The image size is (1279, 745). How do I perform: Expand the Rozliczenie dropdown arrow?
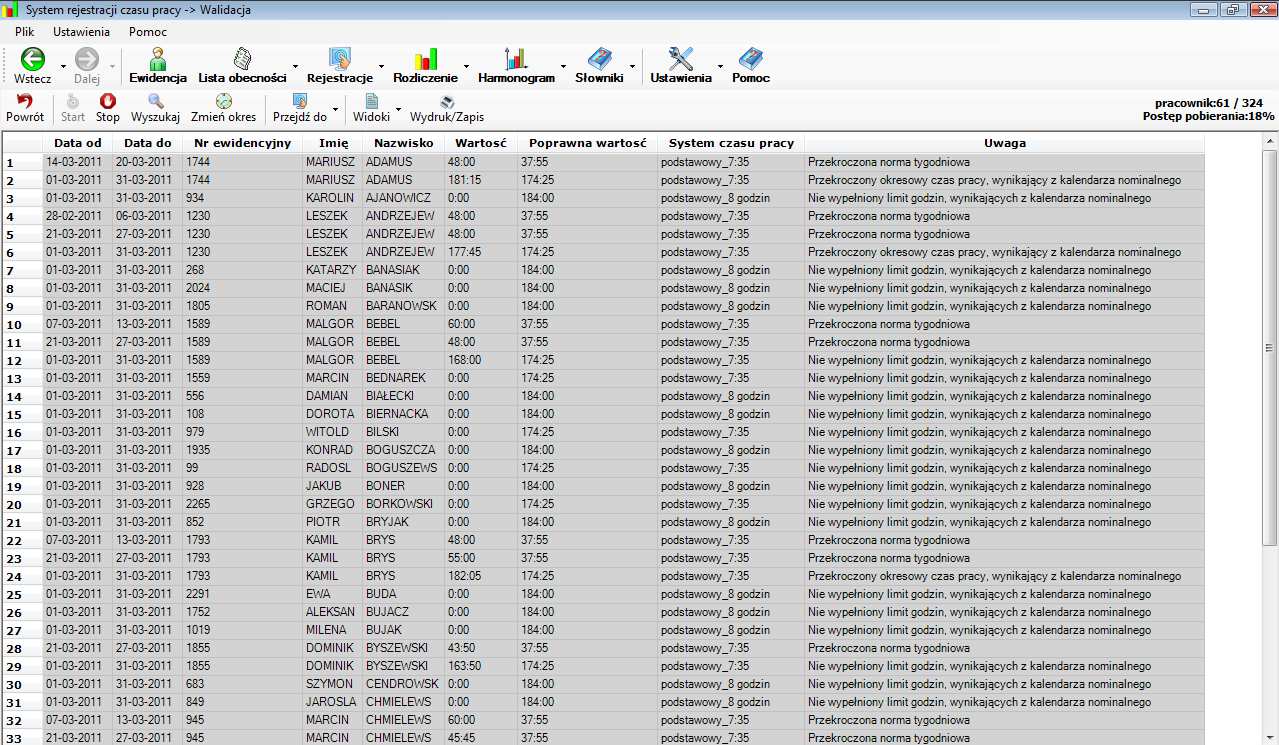click(x=467, y=67)
